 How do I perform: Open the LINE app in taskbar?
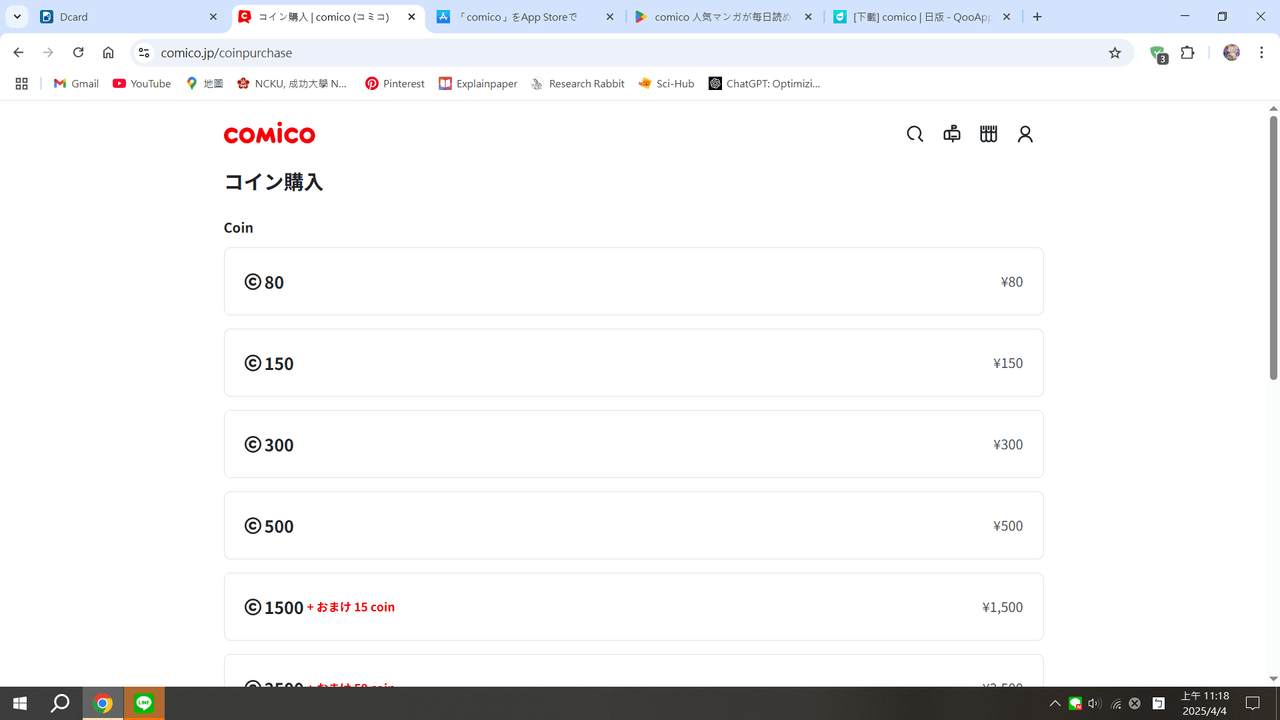click(x=144, y=703)
